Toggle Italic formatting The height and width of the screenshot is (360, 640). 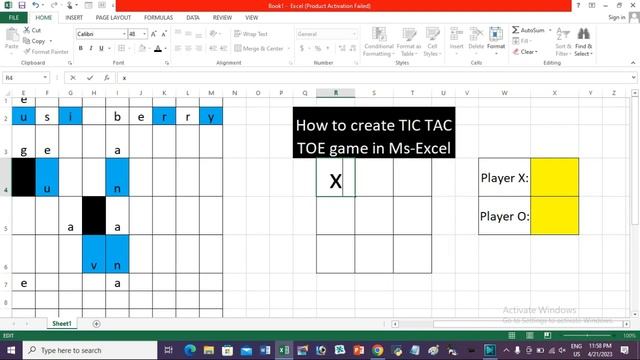tap(91, 48)
